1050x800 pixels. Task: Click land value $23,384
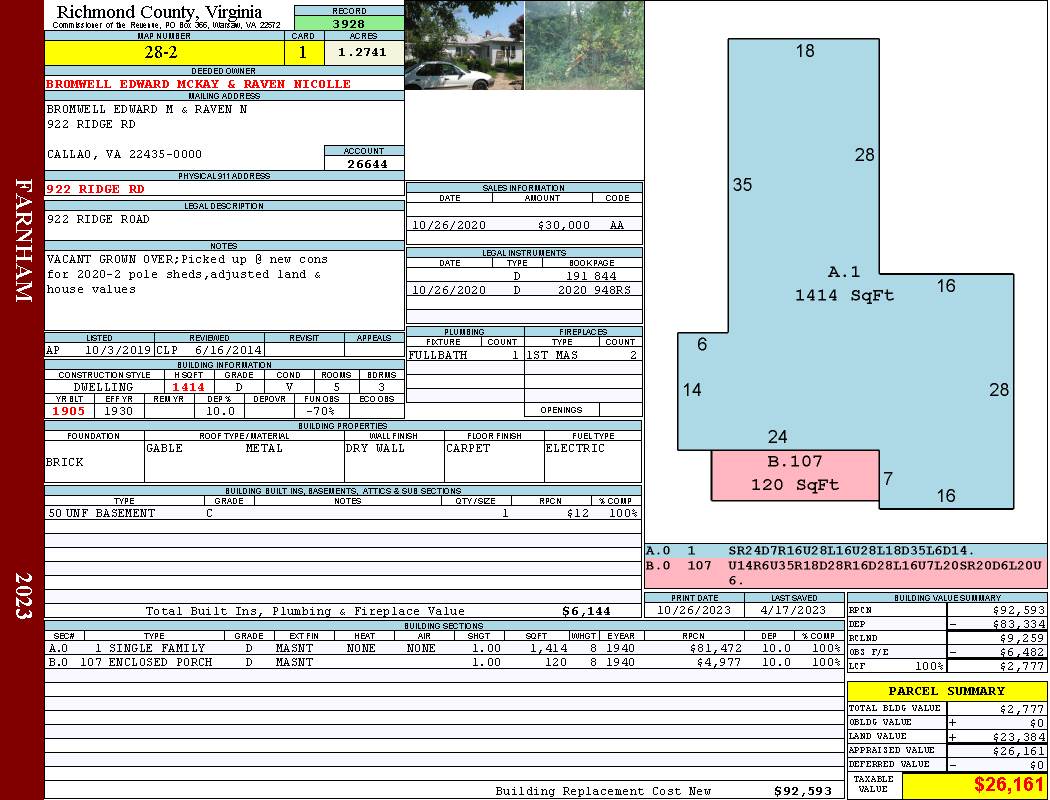coord(1019,737)
